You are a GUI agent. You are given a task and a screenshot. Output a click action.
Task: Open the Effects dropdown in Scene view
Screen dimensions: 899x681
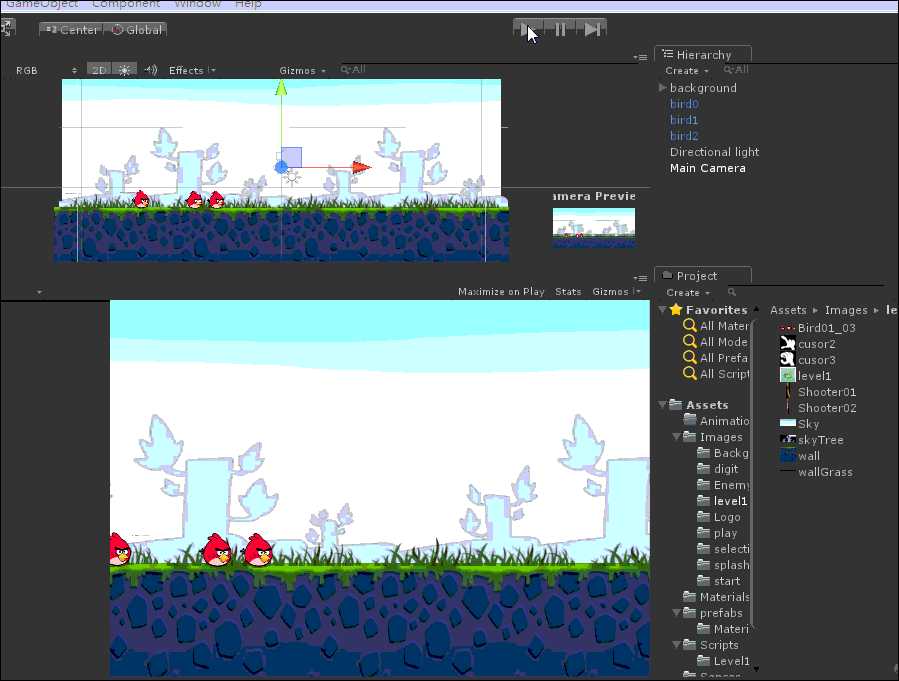point(192,71)
